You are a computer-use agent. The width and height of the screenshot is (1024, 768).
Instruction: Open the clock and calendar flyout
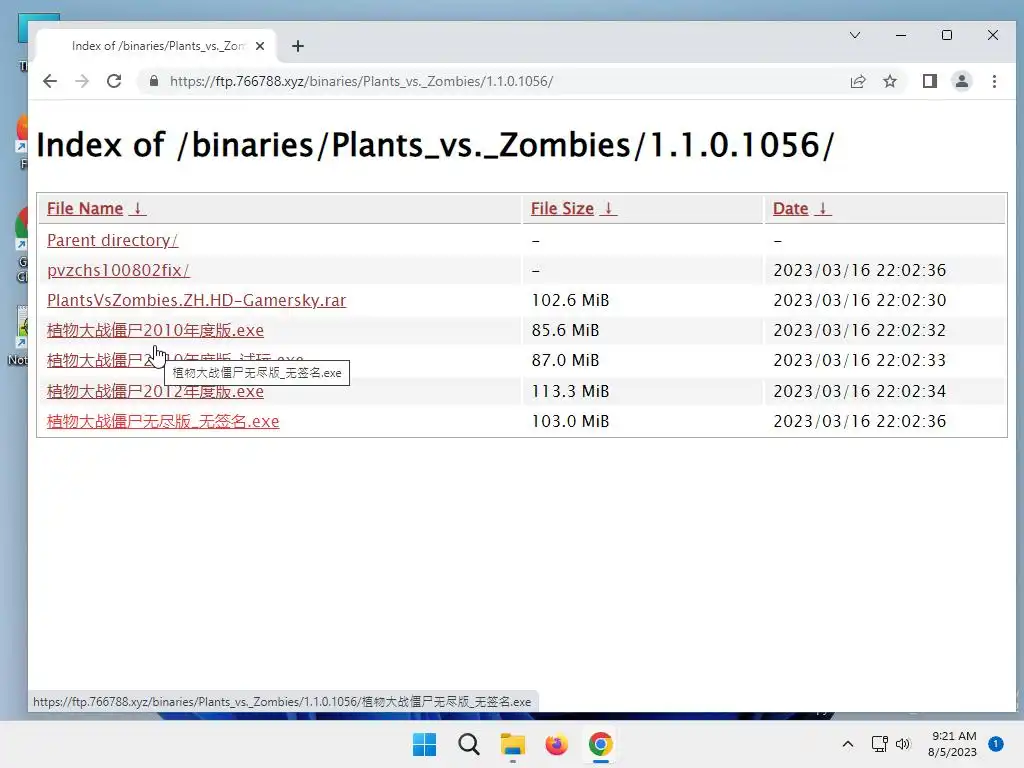pyautogui.click(x=952, y=744)
